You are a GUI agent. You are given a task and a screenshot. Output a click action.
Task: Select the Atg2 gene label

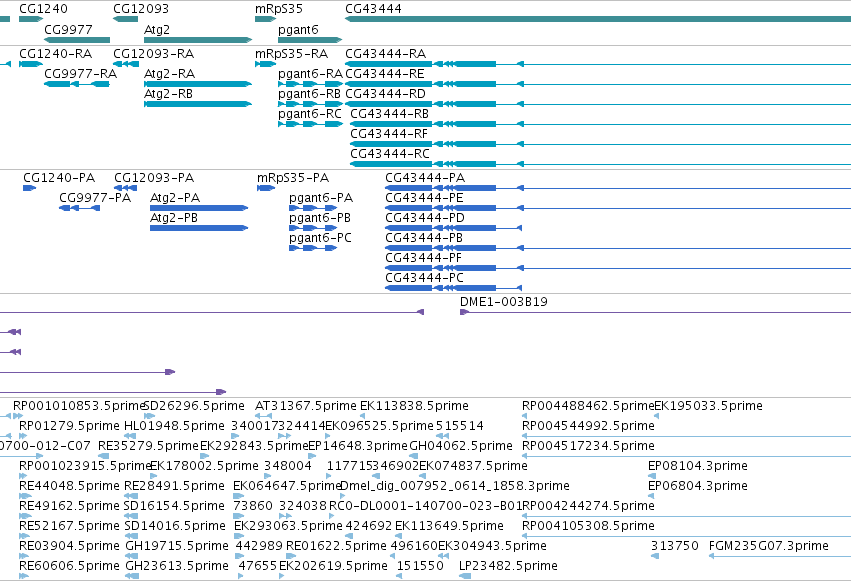(157, 29)
